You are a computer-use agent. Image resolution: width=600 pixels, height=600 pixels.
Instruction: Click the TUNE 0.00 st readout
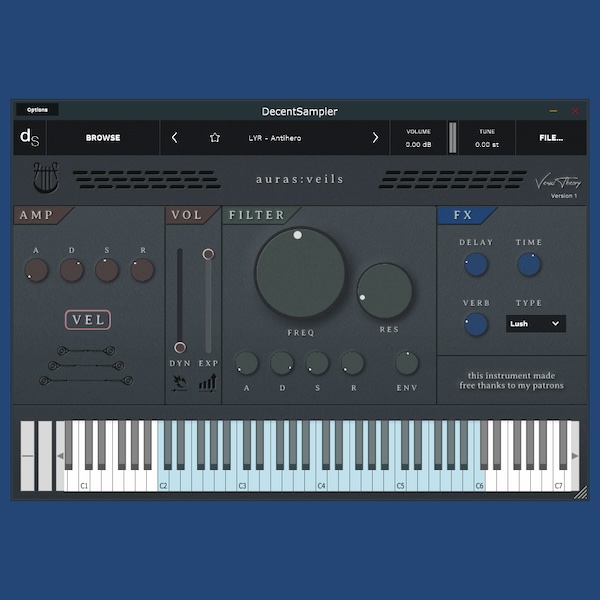pos(487,138)
